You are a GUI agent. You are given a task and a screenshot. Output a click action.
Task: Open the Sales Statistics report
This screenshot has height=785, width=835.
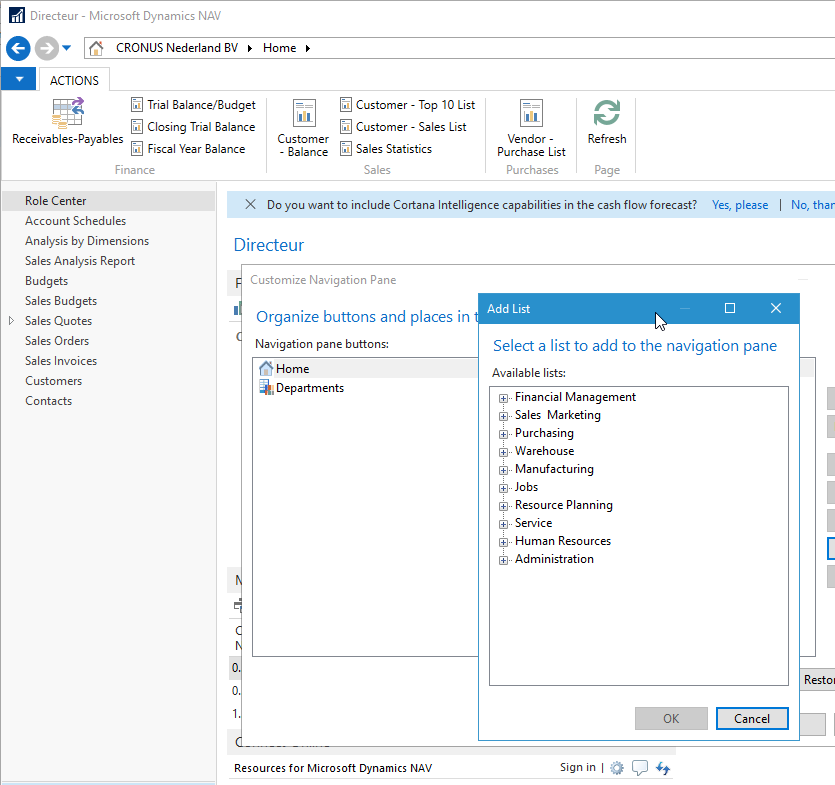click(x=386, y=149)
